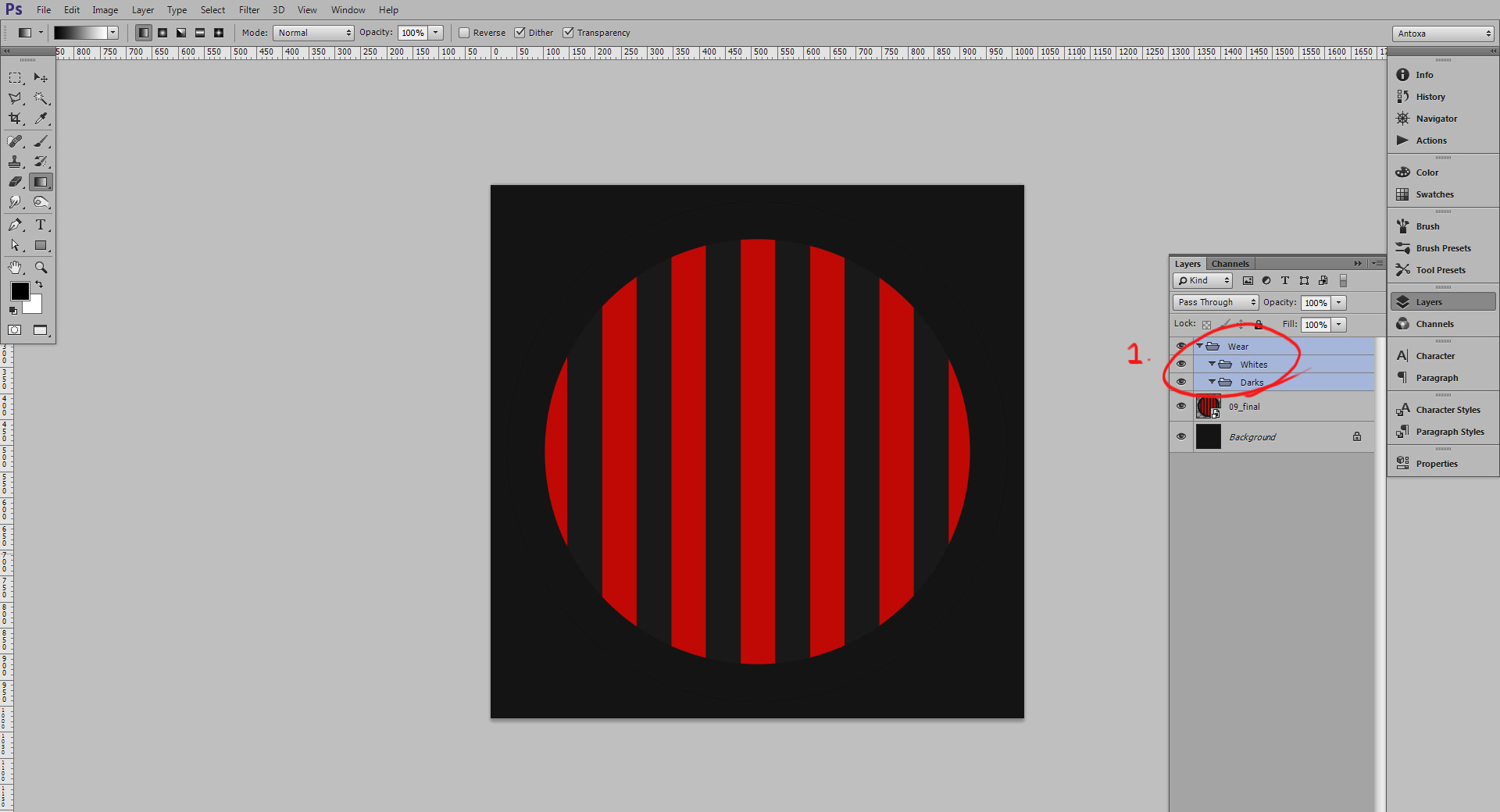
Task: Collapse the Darks group
Action: coord(1212,382)
